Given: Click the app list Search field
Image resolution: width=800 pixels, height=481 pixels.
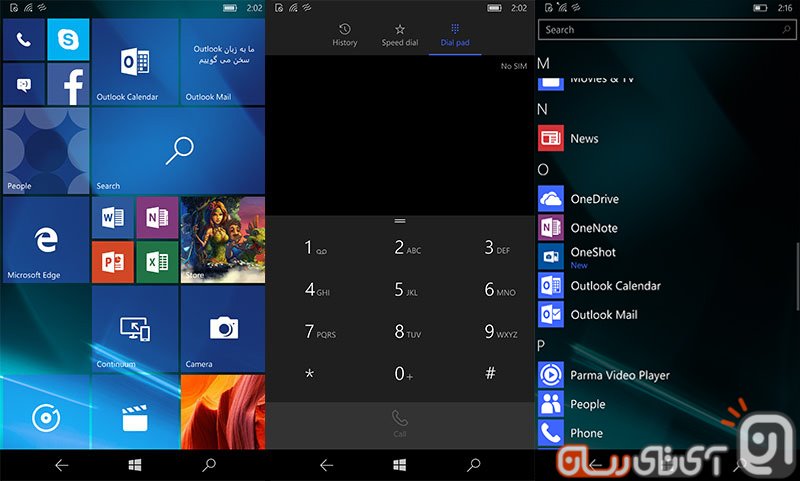Looking at the screenshot, I should 665,30.
